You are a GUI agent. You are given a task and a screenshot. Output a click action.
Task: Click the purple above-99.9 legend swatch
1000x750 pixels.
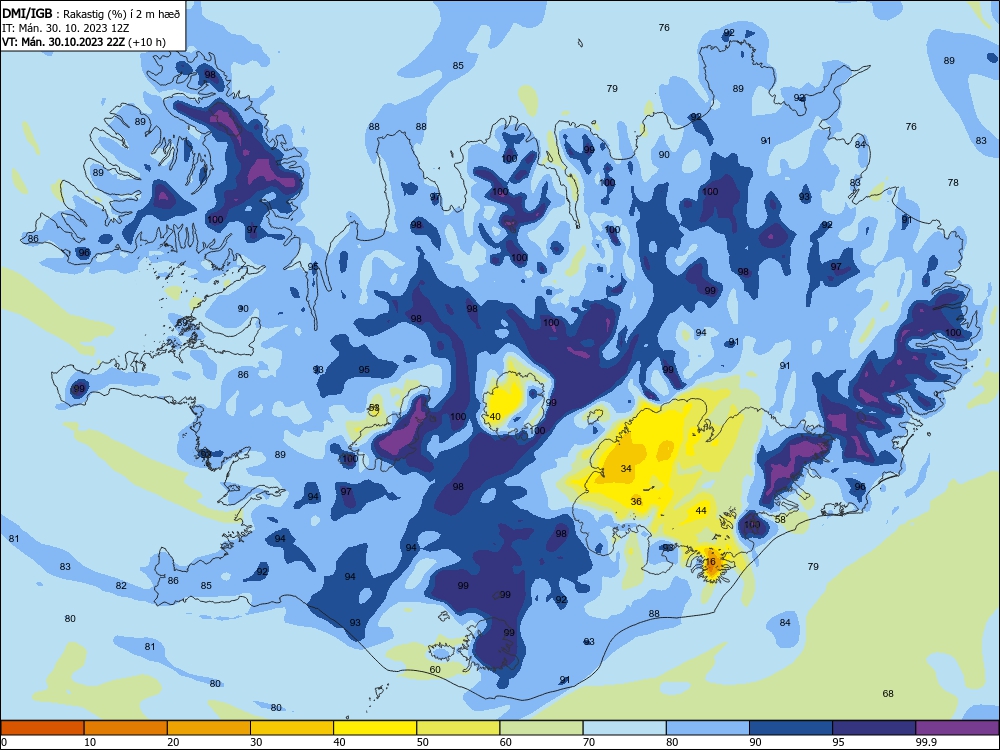[x=957, y=728]
